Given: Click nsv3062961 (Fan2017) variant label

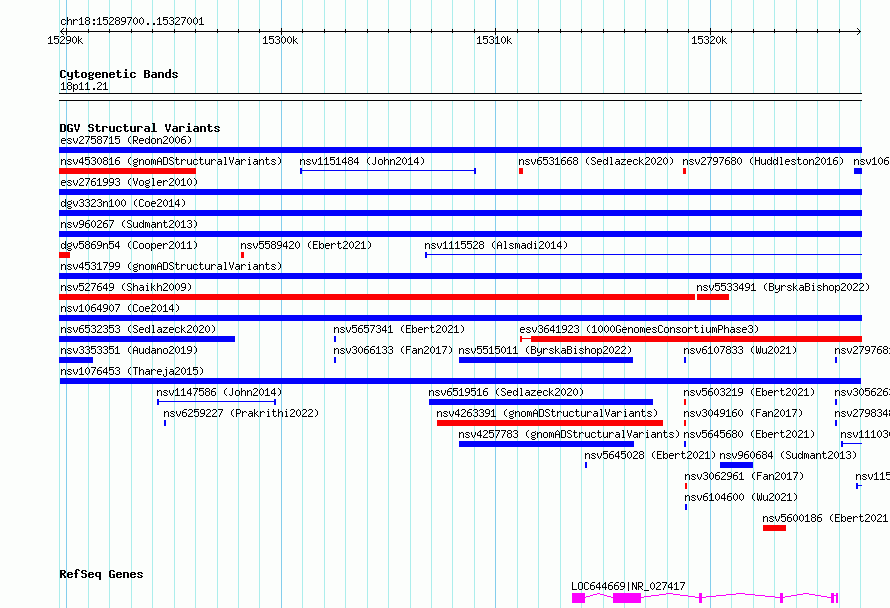Looking at the screenshot, I should [x=744, y=476].
